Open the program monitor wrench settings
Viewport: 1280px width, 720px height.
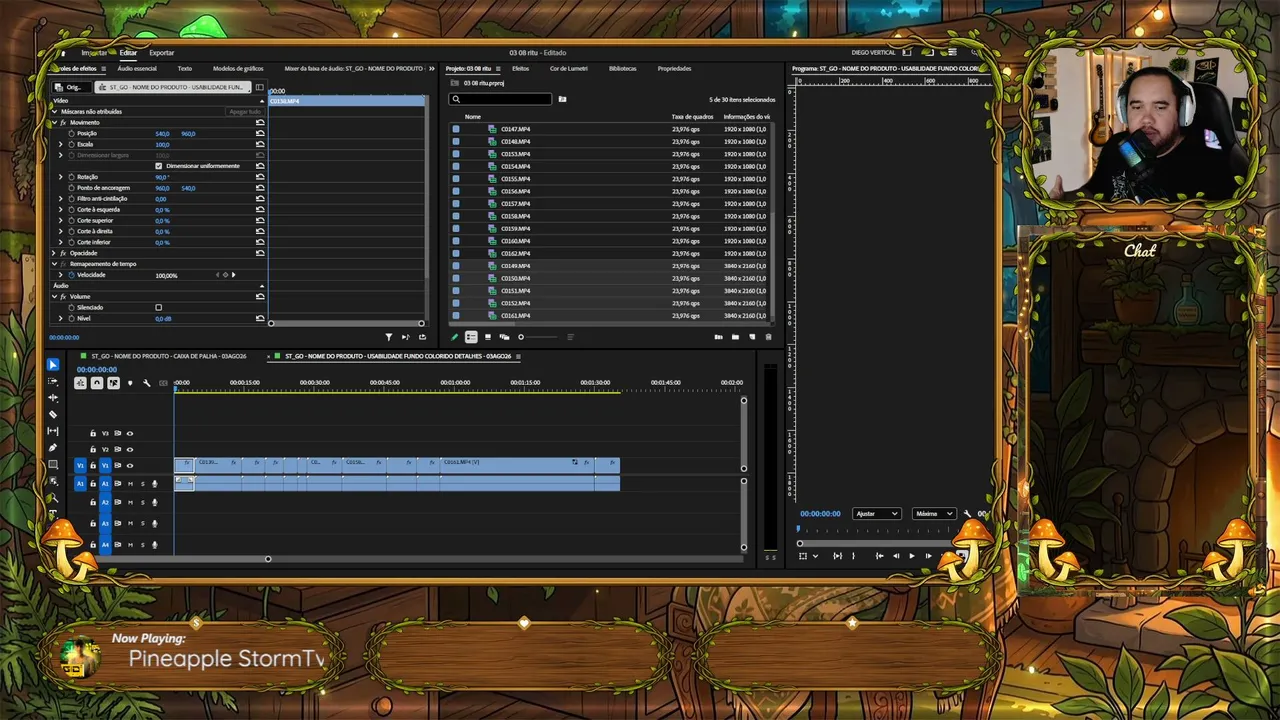[967, 514]
